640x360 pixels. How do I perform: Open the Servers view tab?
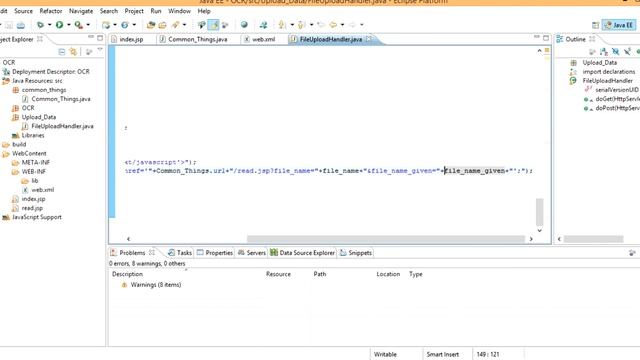click(x=252, y=253)
